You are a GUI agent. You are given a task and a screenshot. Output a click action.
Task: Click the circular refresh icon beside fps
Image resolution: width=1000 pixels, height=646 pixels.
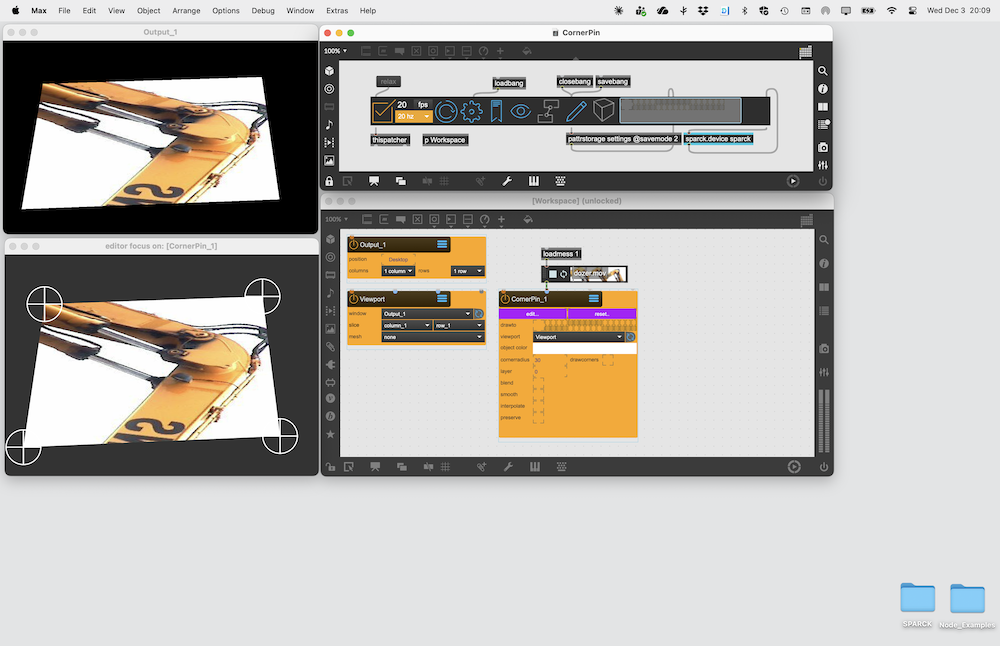pos(446,111)
